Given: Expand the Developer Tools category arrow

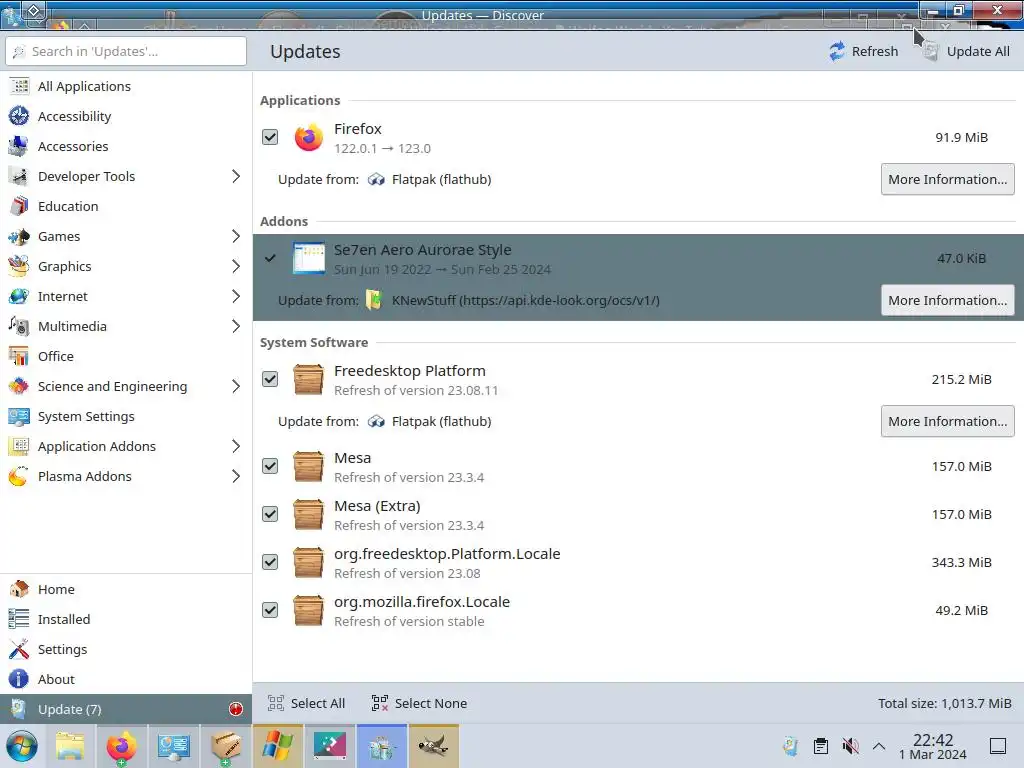Looking at the screenshot, I should pos(236,176).
